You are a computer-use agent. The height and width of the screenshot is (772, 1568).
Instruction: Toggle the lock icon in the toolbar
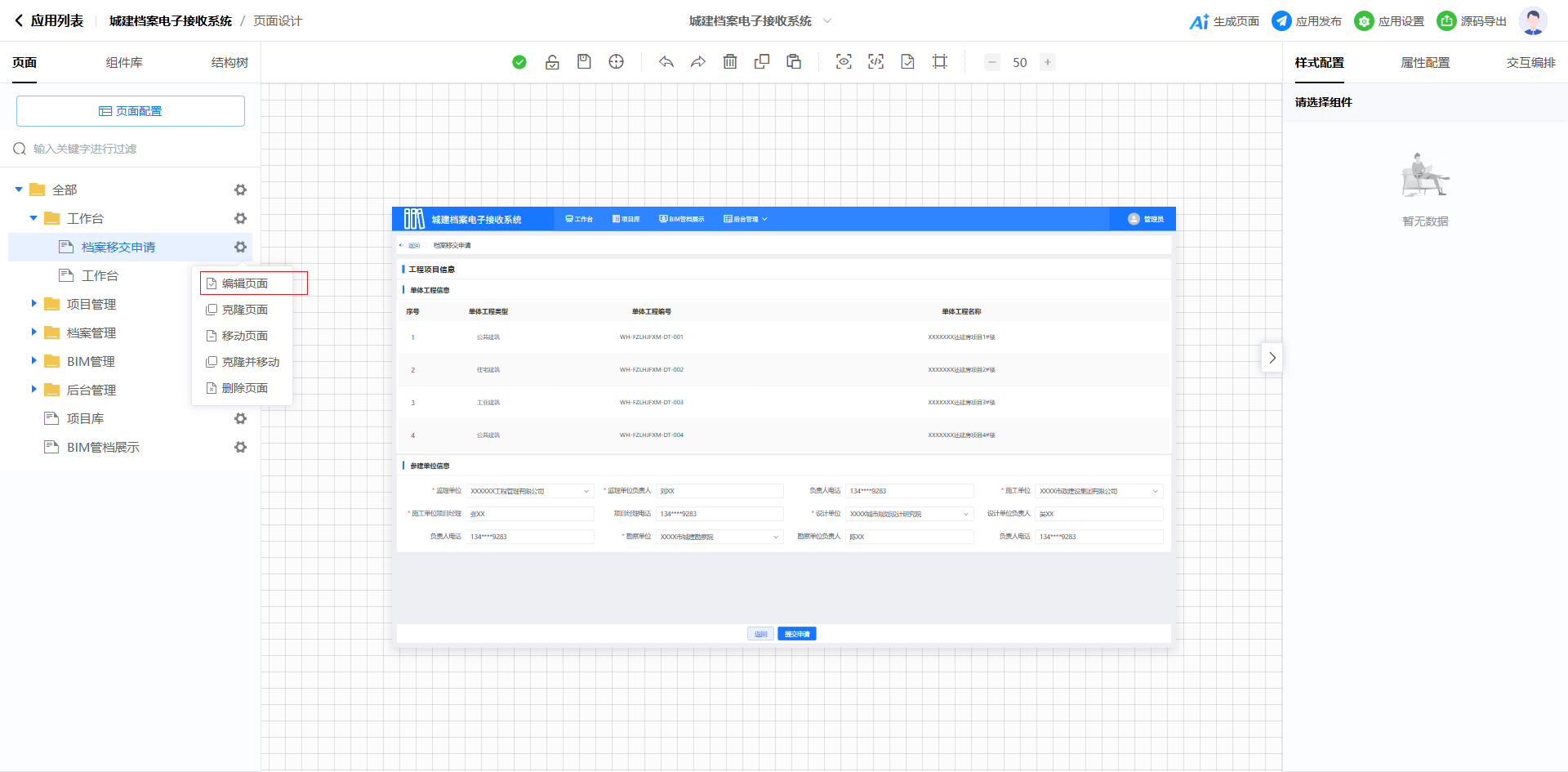552,62
